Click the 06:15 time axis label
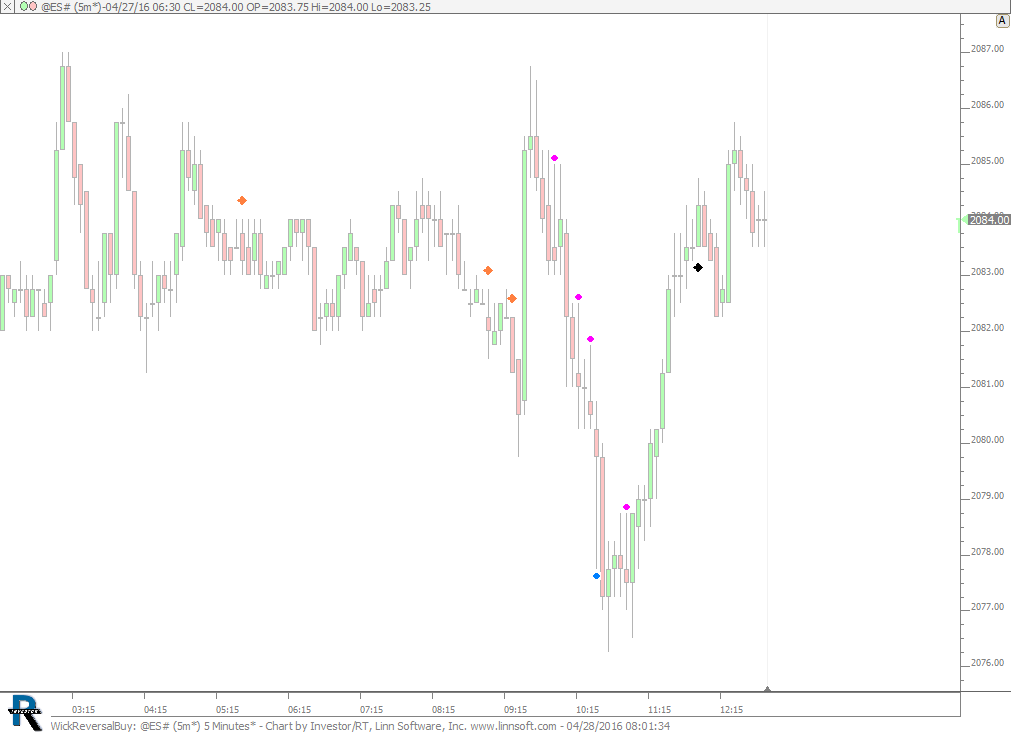This screenshot has width=1011, height=733. [299, 709]
